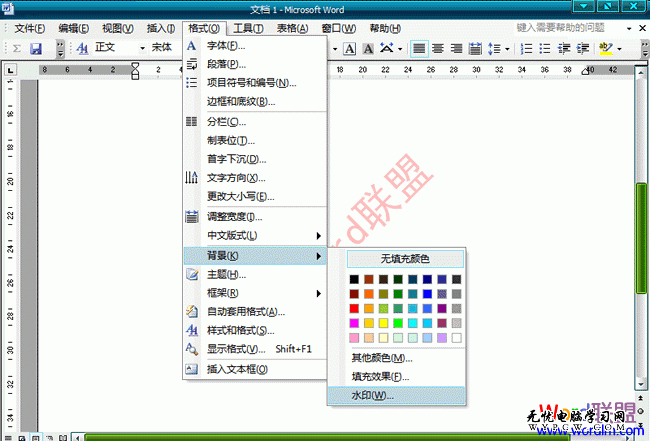Open the Highlight color dropdown arrow

point(619,49)
